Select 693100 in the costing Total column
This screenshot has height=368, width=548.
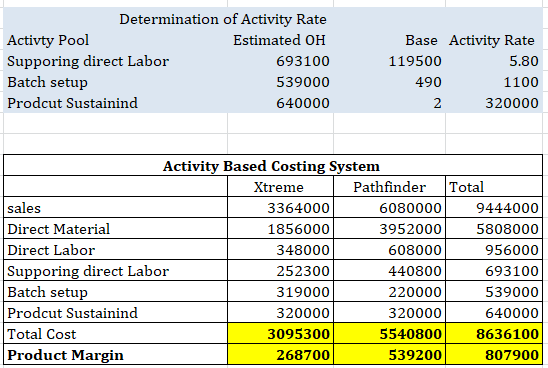pyautogui.click(x=512, y=271)
